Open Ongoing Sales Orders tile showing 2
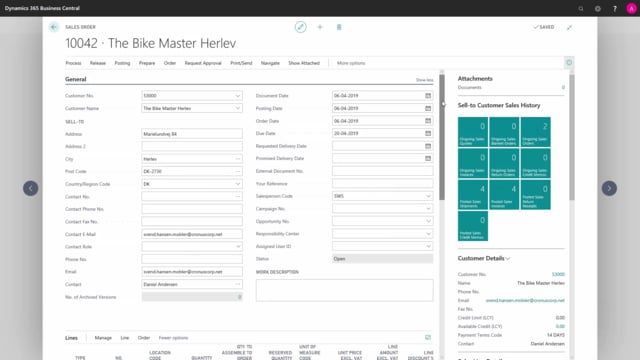The image size is (640, 360). pyautogui.click(x=536, y=132)
